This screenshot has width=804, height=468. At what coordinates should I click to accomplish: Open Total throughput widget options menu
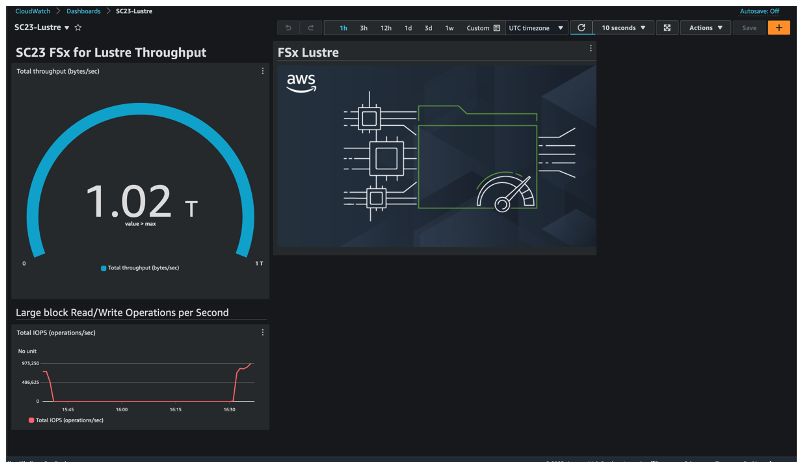[263, 71]
